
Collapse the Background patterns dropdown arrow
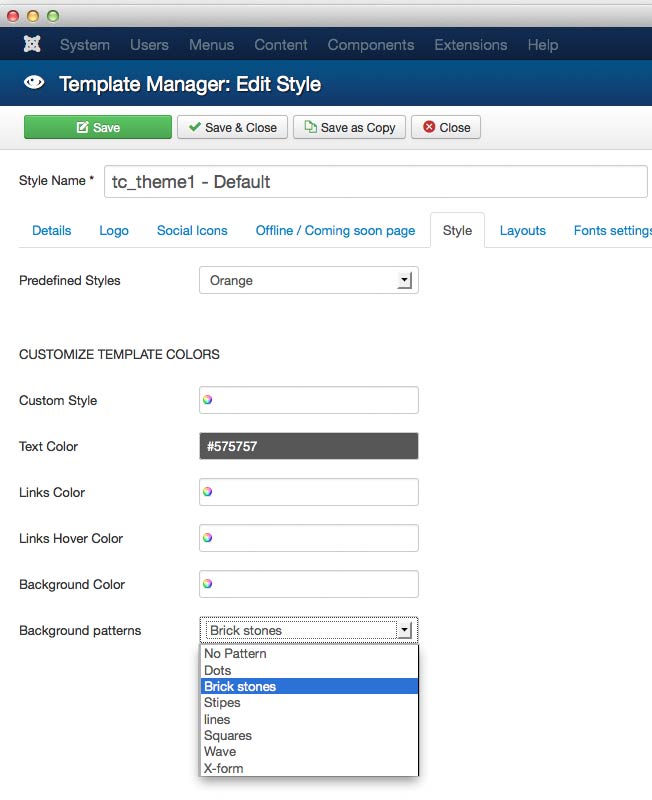coord(404,630)
